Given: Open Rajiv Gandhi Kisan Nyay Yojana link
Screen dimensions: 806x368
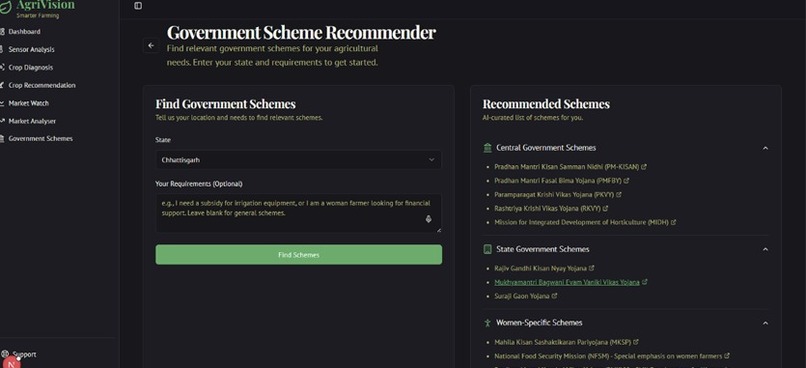Looking at the screenshot, I should coord(540,268).
